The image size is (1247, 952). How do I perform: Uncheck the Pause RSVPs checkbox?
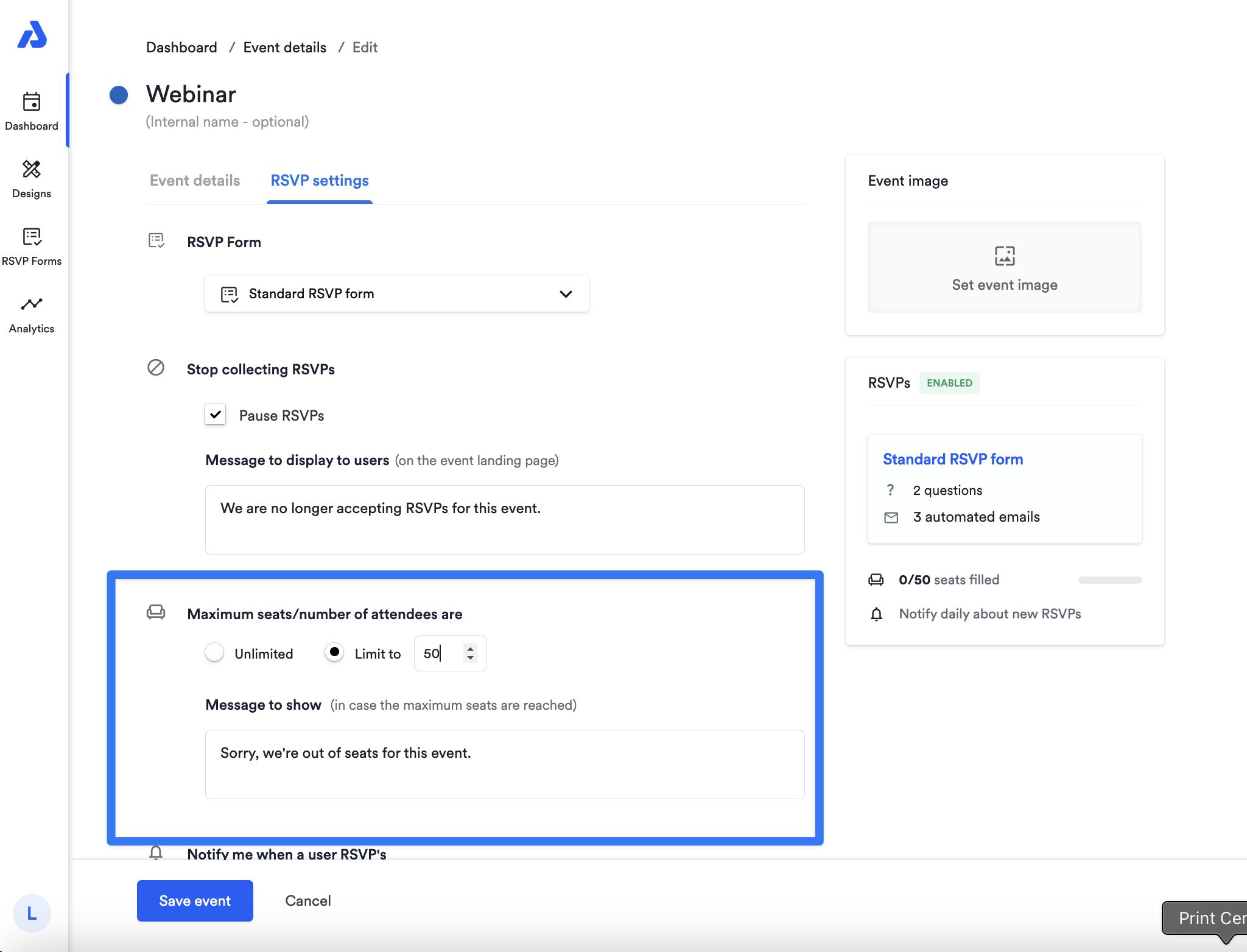216,415
